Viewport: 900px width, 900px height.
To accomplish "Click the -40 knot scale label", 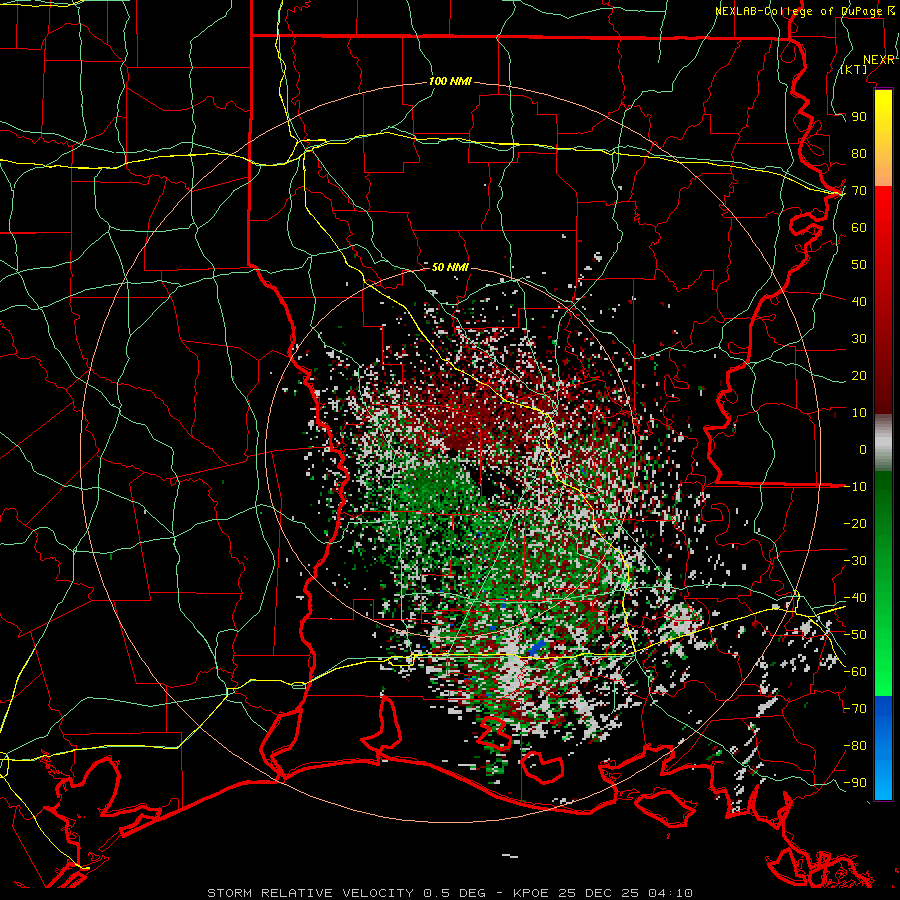I will click(855, 598).
